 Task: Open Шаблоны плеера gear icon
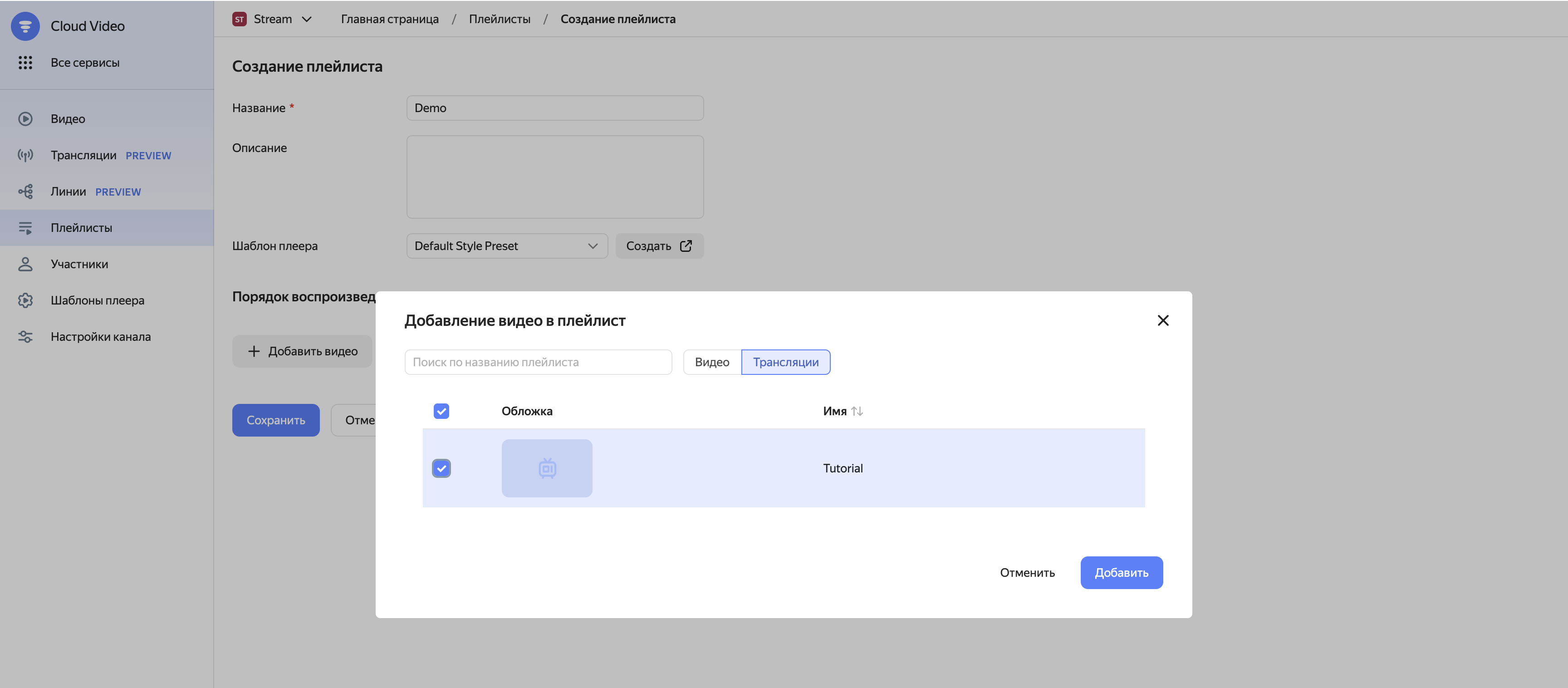click(x=25, y=300)
